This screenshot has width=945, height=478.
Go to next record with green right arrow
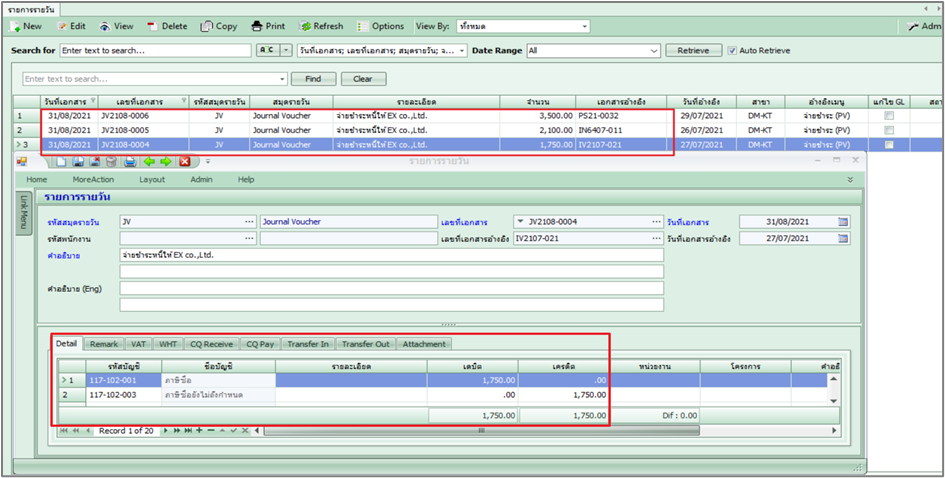coord(166,161)
